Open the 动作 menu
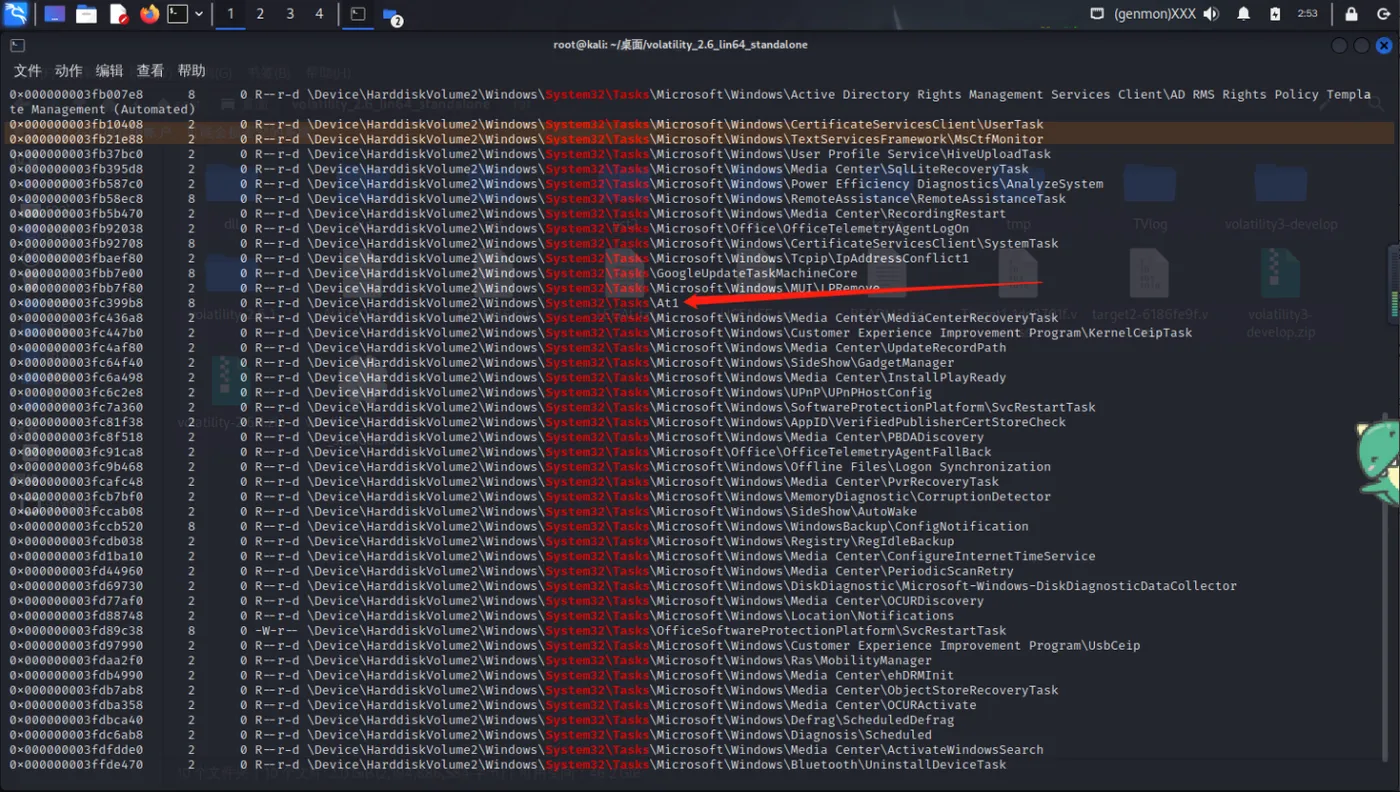The image size is (1400, 792). coord(68,71)
